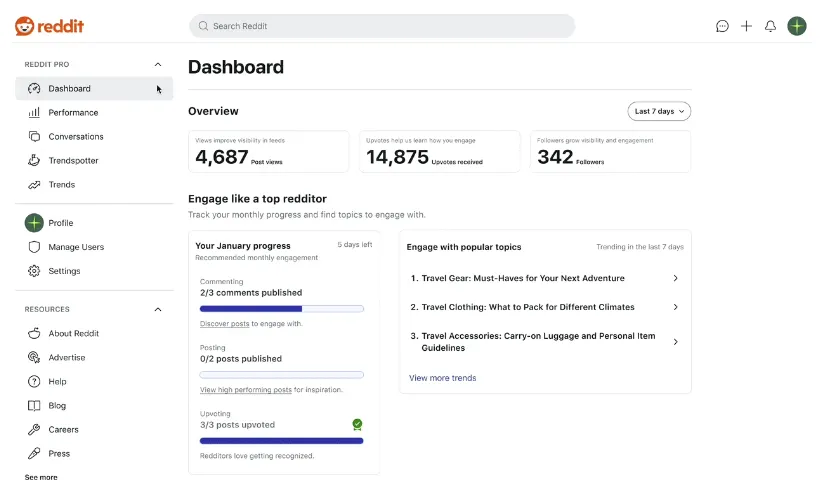Click the Trends line chart icon
The height and width of the screenshot is (501, 821).
34,185
